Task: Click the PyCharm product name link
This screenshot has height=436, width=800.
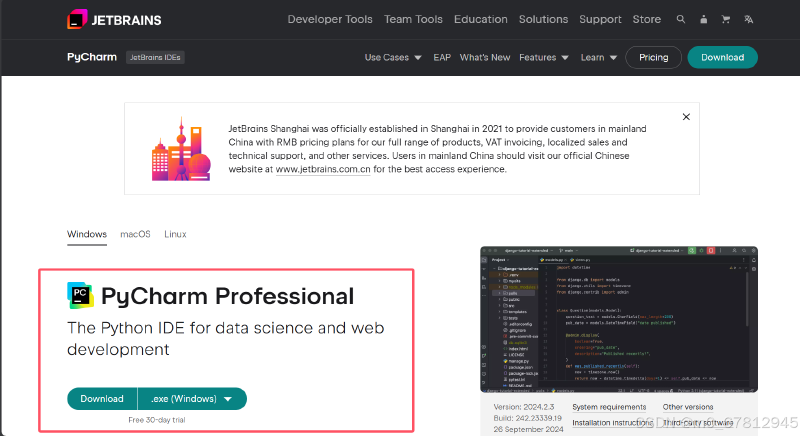Action: click(x=92, y=57)
